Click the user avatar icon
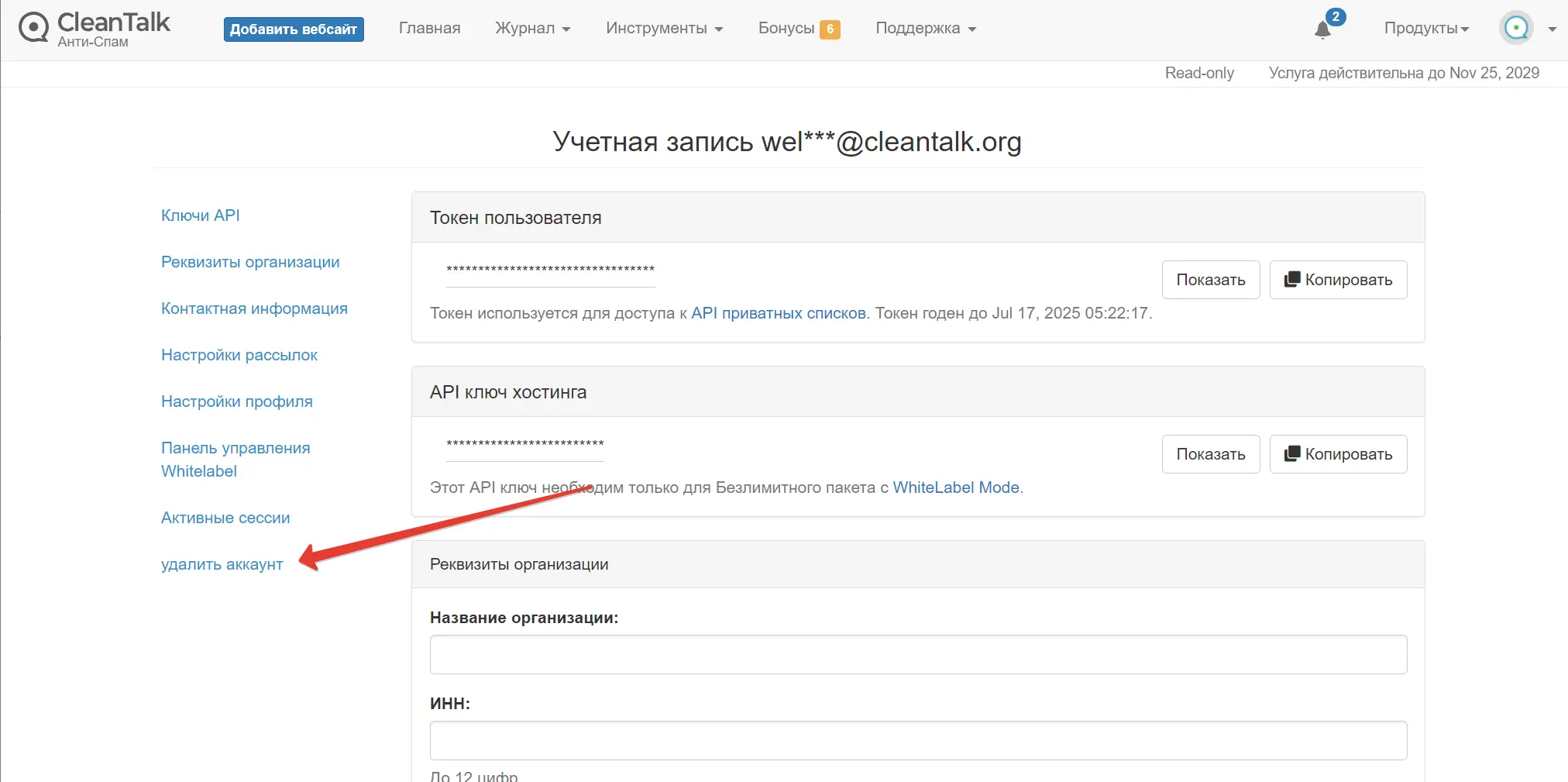Screen dimensions: 1568x782 [1516, 29]
